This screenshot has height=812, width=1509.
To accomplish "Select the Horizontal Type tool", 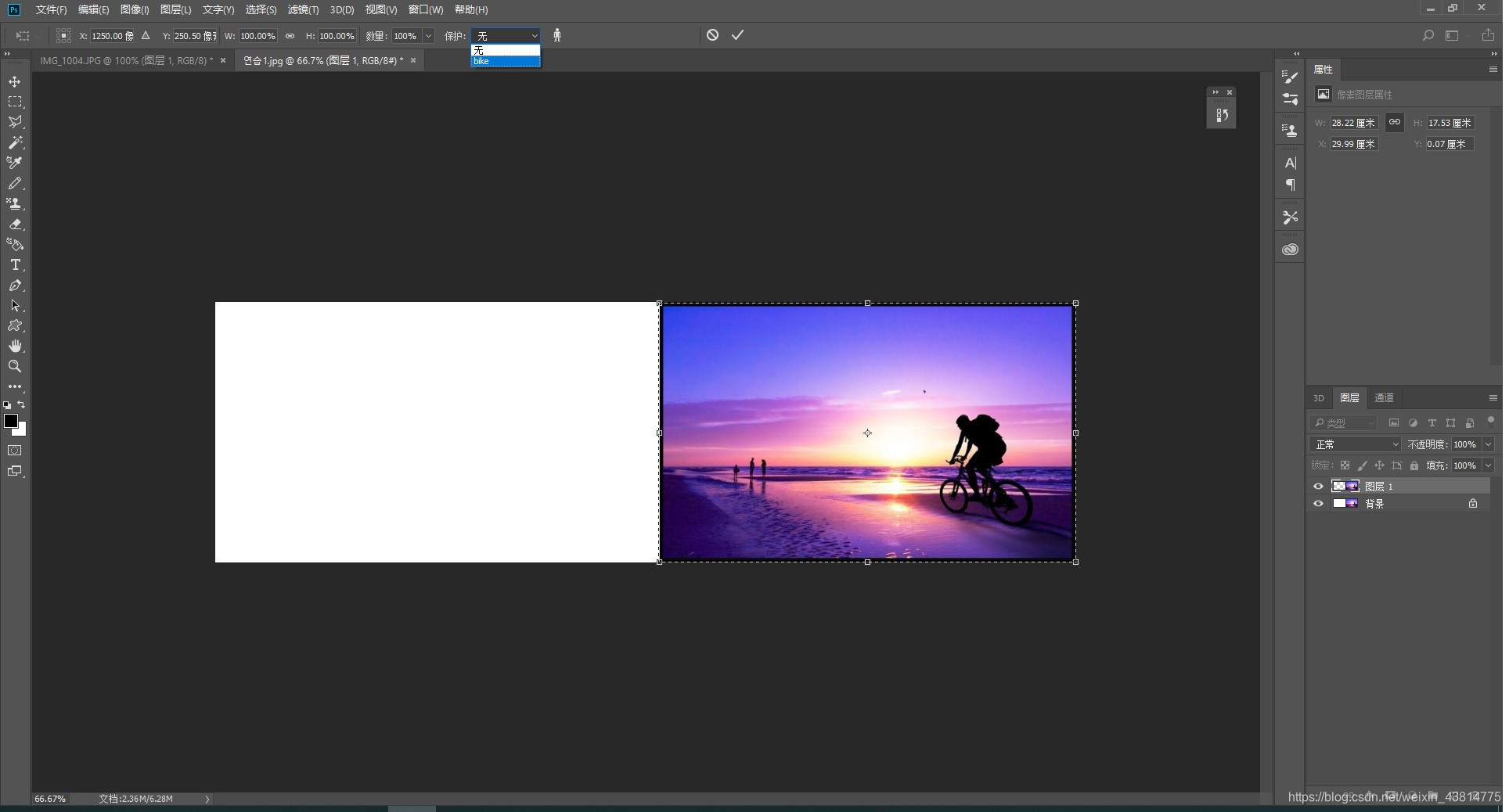I will [x=15, y=265].
